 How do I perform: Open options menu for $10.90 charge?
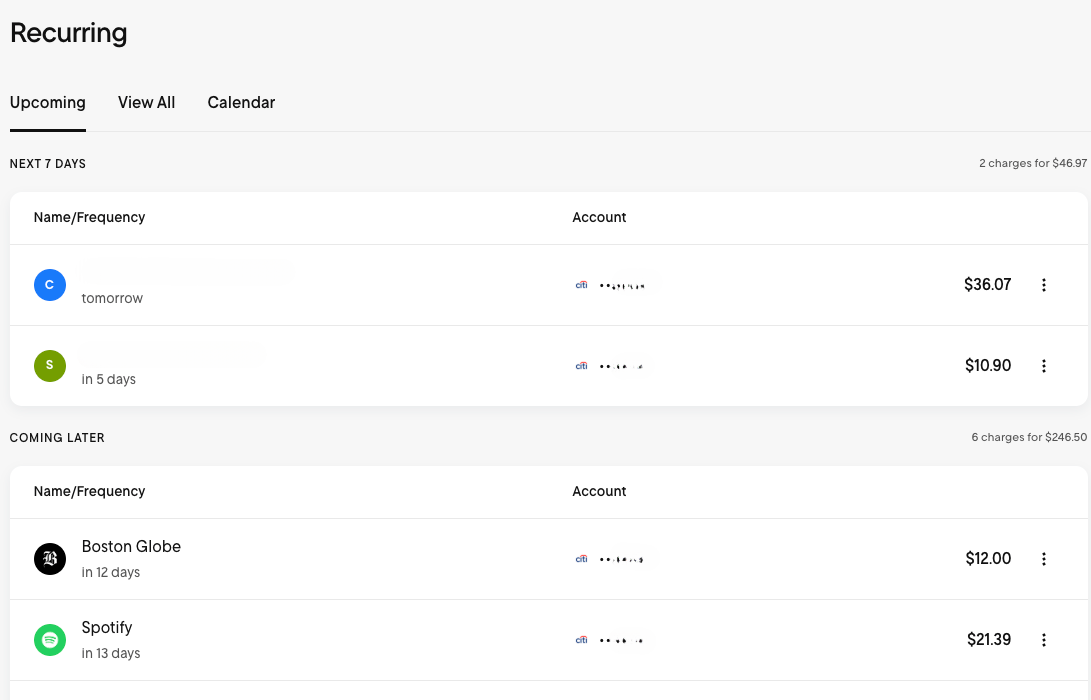[1044, 366]
